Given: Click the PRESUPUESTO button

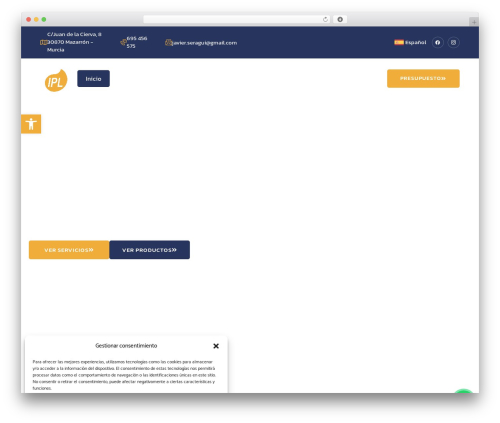Looking at the screenshot, I should click(x=423, y=78).
